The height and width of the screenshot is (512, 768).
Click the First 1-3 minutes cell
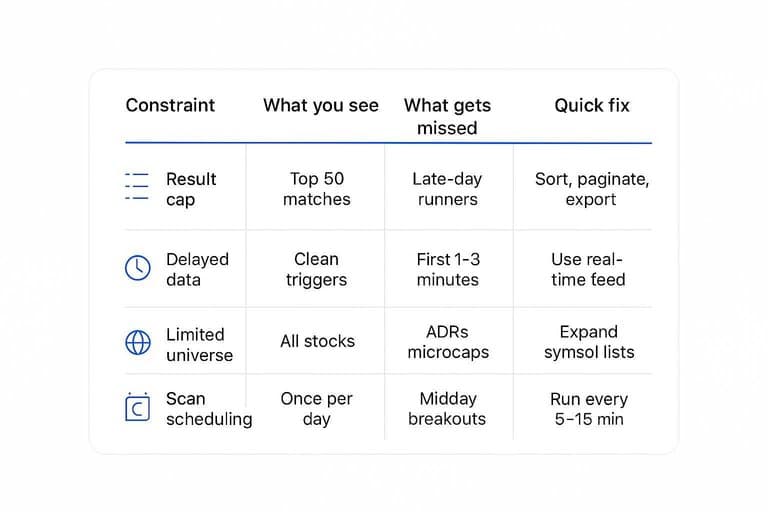[x=447, y=269]
